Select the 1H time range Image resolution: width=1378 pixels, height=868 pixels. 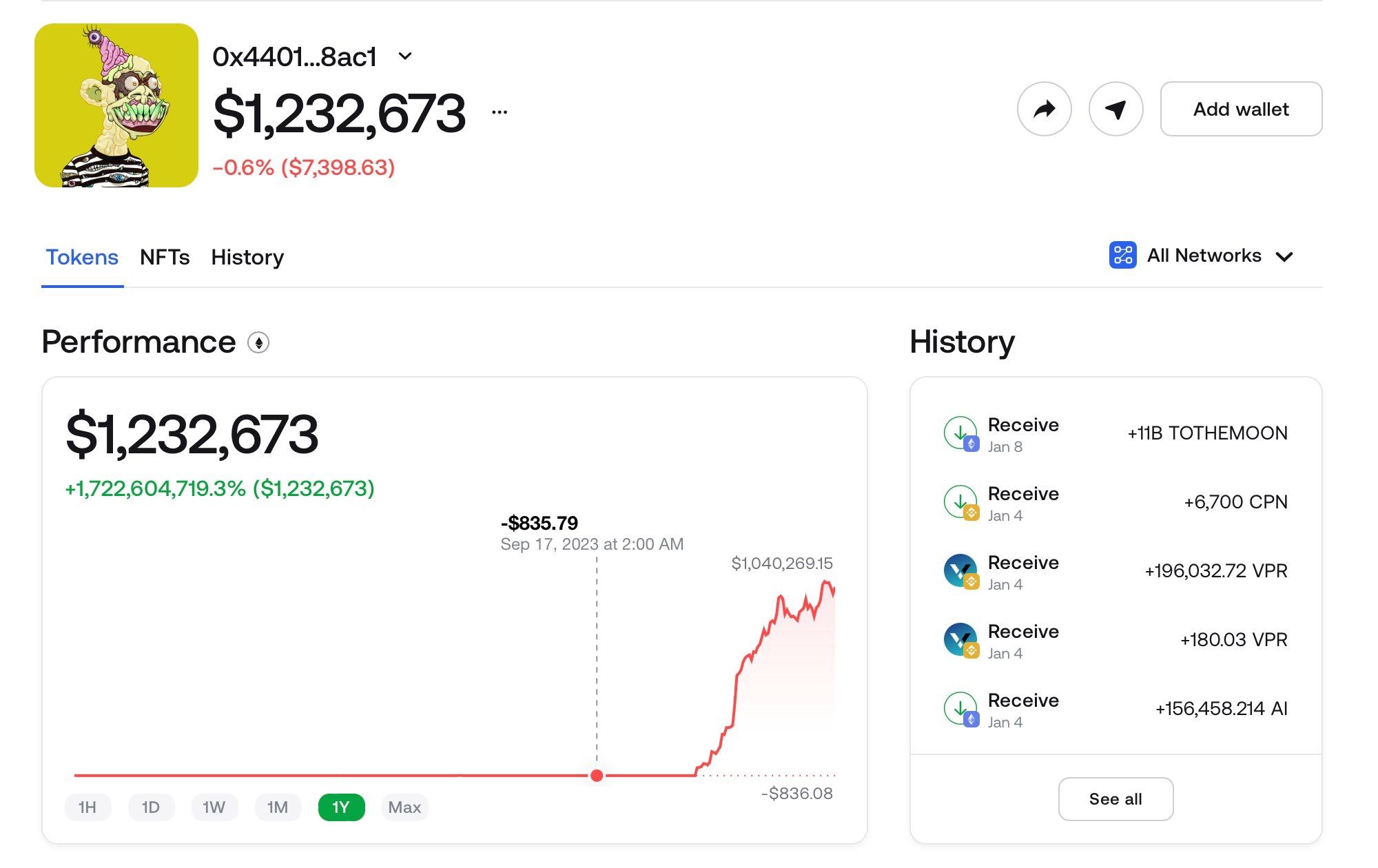pos(88,807)
